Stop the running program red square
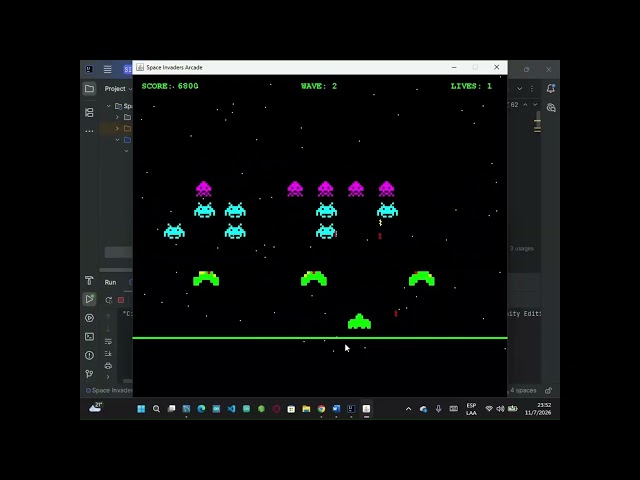Viewport: 640px width, 480px height. pos(121,300)
